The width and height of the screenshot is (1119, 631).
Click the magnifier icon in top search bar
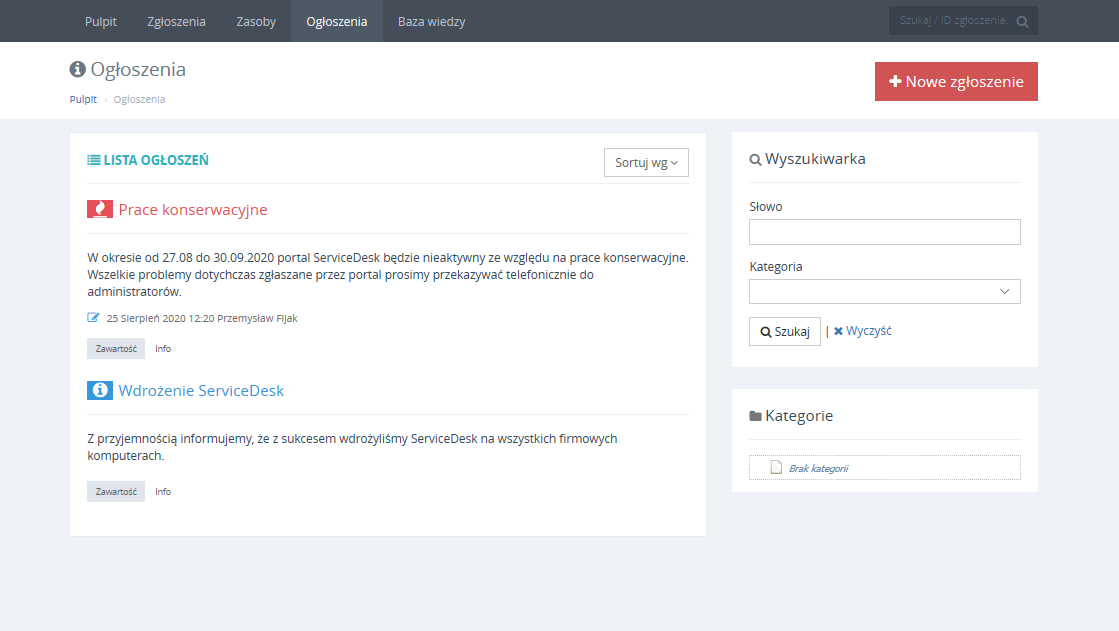coord(1022,21)
